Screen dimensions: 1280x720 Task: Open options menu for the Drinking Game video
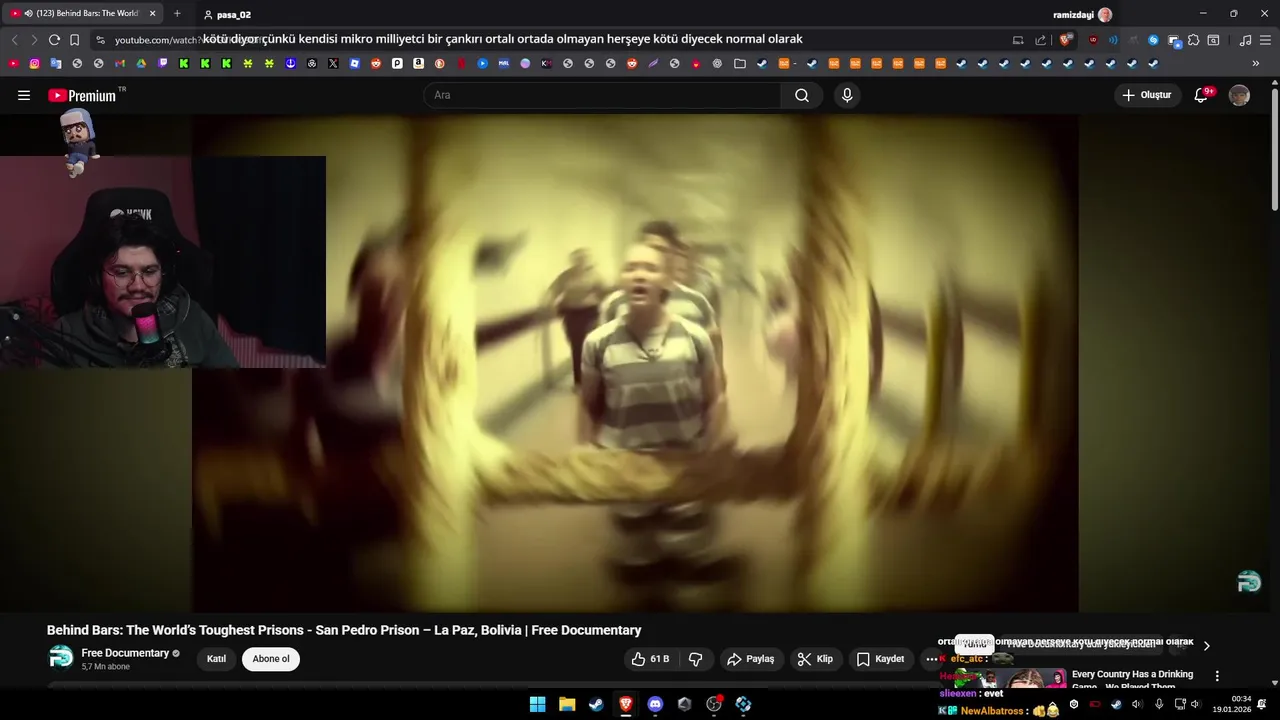click(x=1217, y=676)
